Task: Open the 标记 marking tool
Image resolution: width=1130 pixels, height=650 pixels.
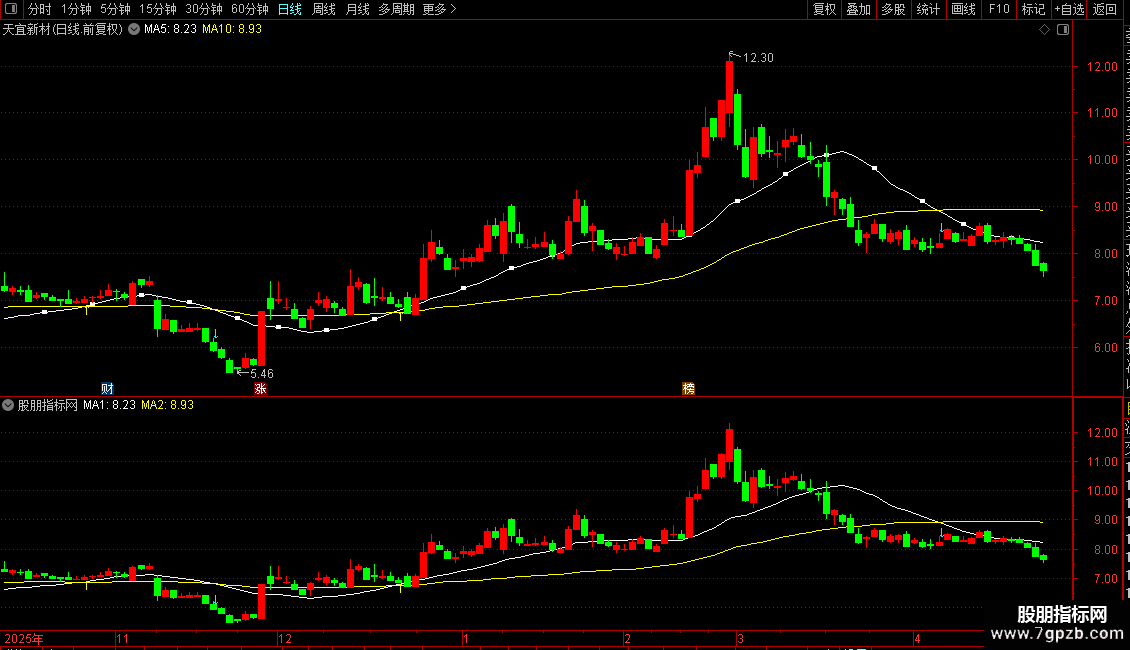Action: tap(1033, 9)
